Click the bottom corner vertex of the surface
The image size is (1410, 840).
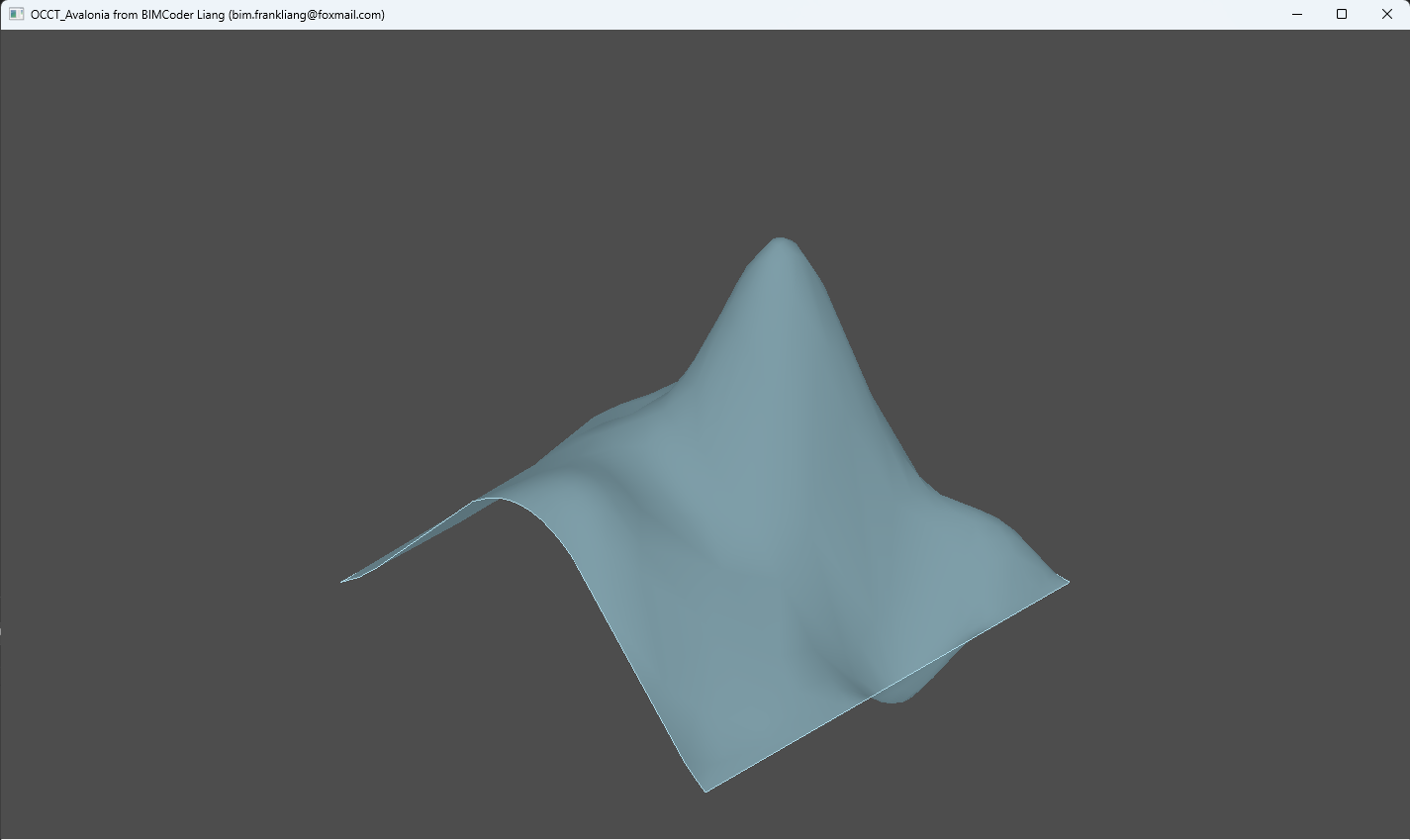705,790
